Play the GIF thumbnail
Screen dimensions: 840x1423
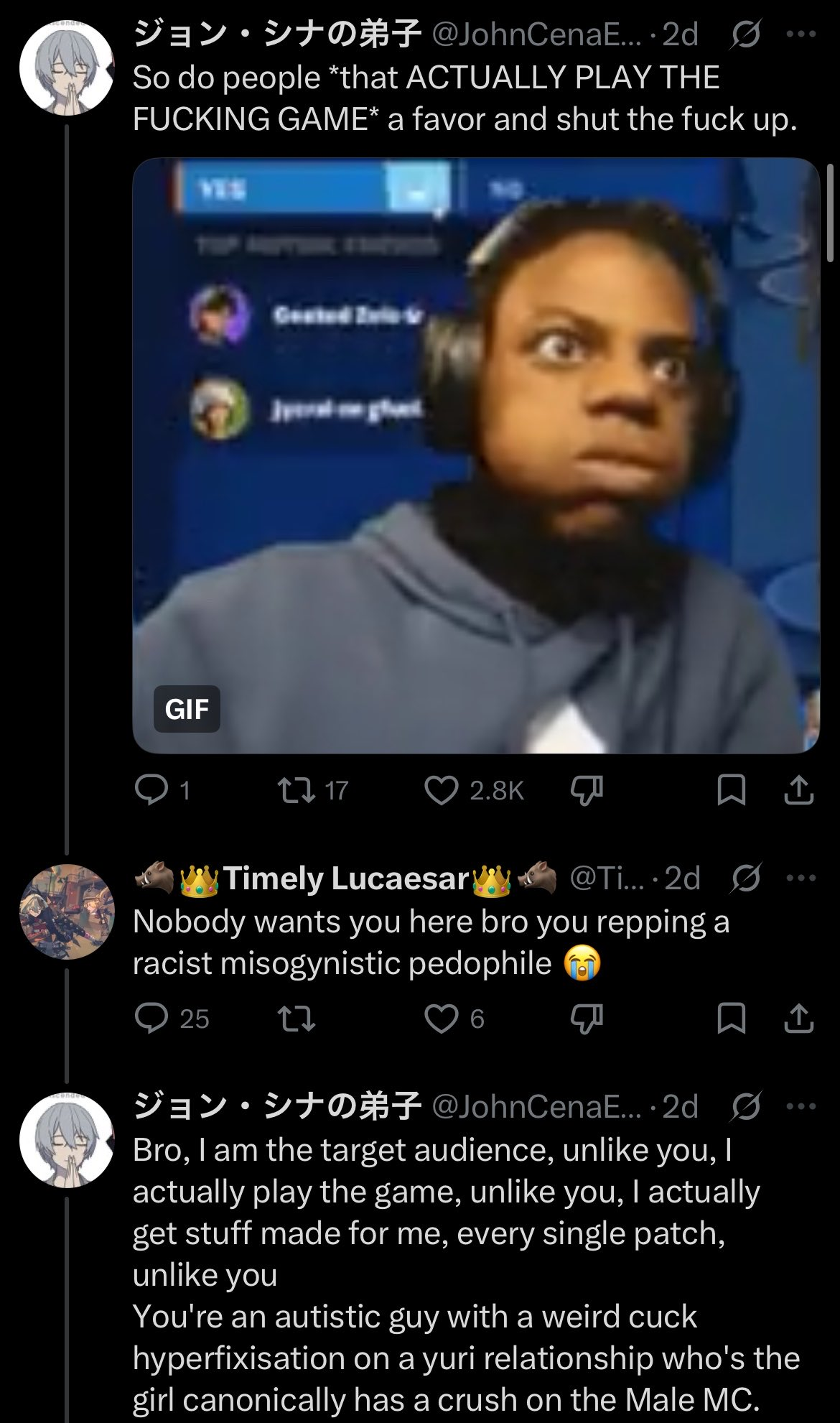(x=476, y=455)
